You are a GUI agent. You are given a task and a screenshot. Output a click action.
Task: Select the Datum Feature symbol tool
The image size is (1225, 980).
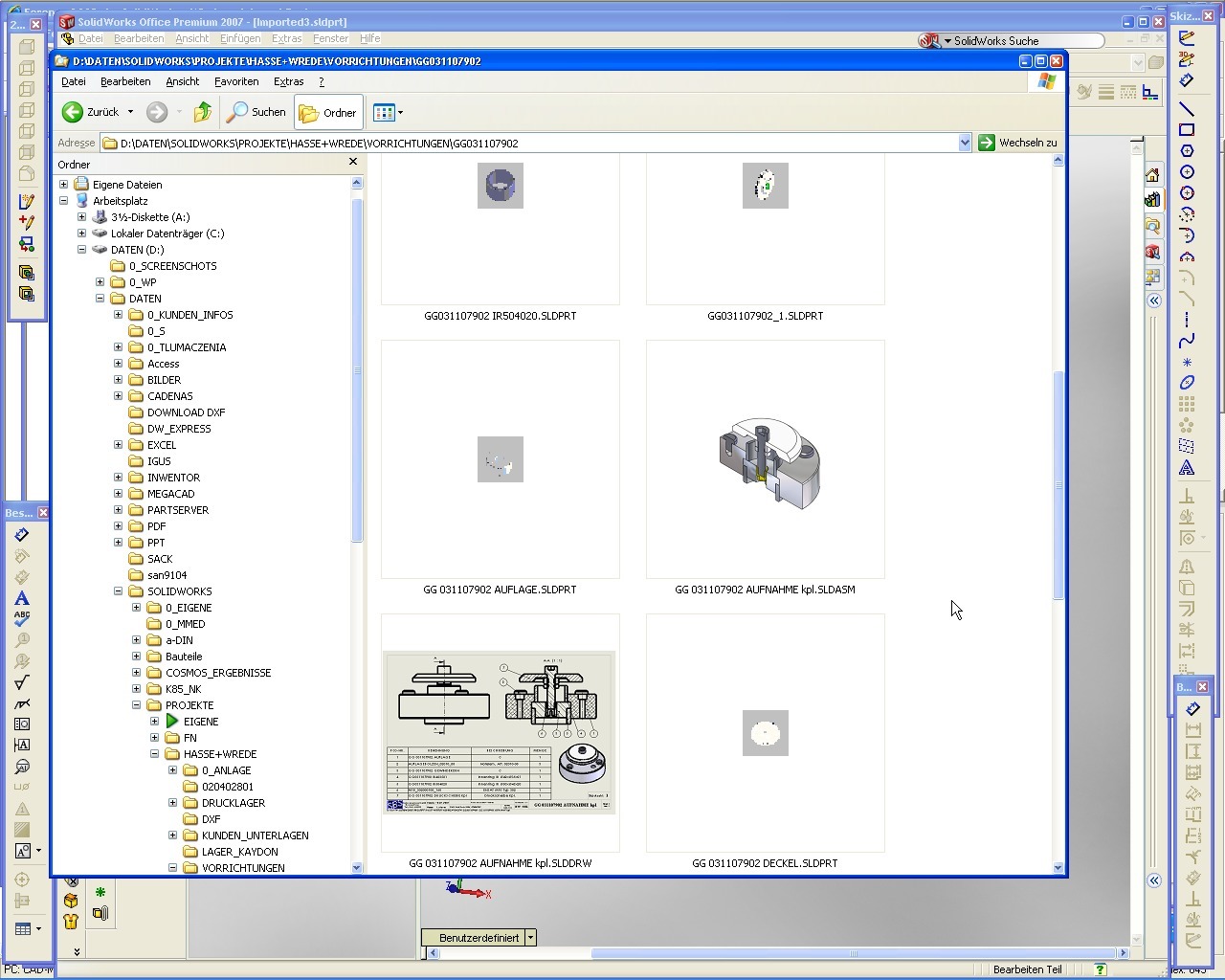coord(22,746)
